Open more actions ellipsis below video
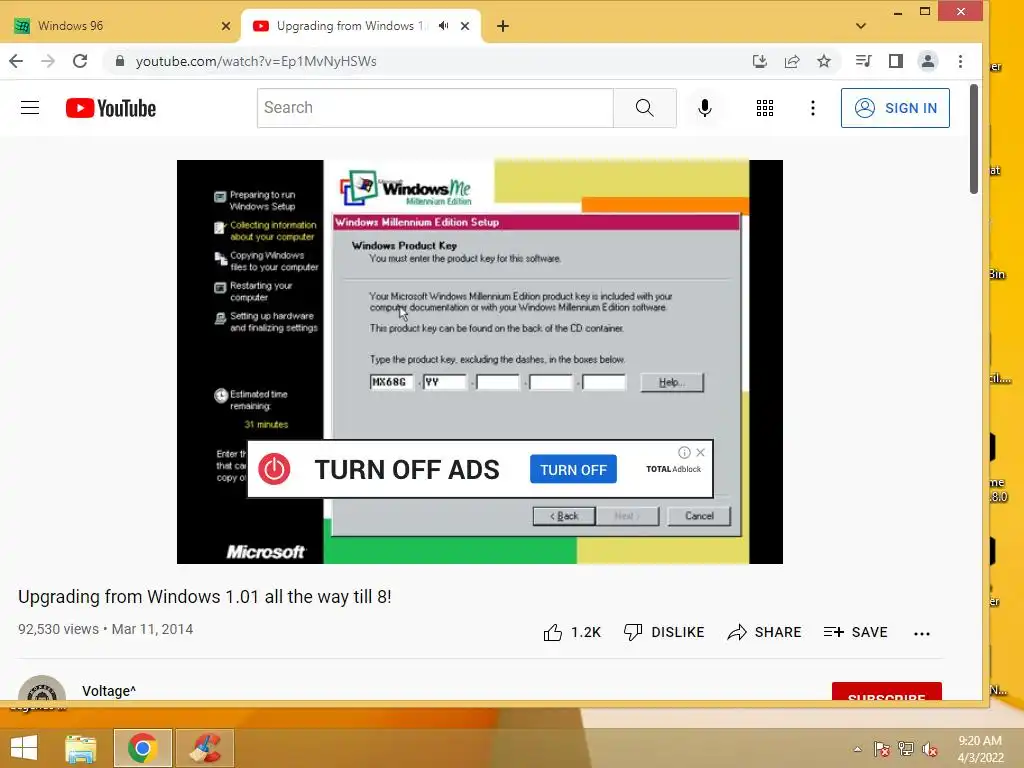 click(x=921, y=633)
